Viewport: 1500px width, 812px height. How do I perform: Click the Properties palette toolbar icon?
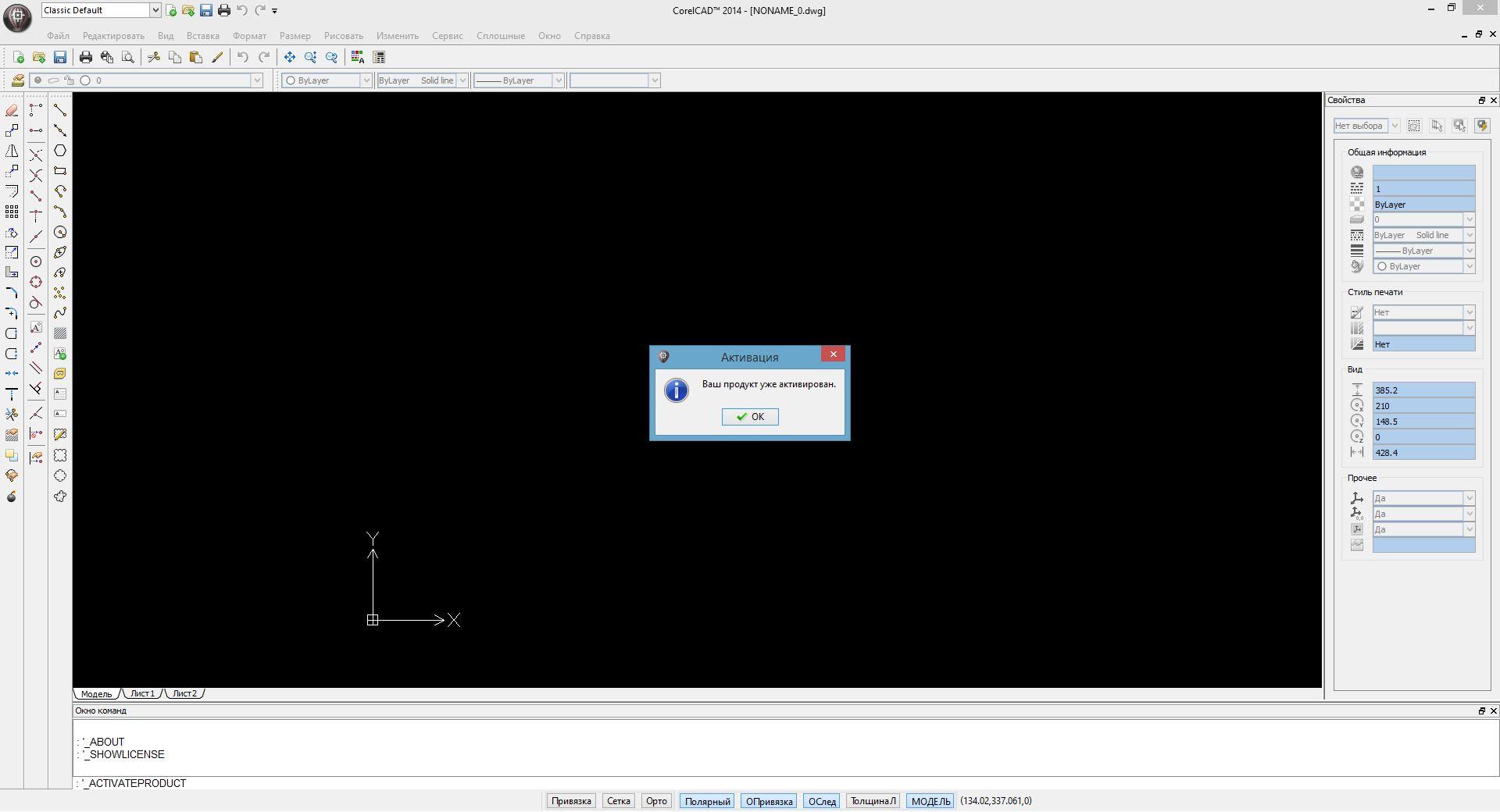(379, 57)
